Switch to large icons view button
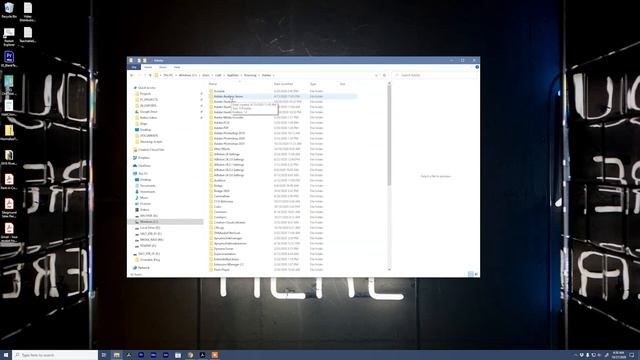This screenshot has height=360, width=640. pos(476,274)
